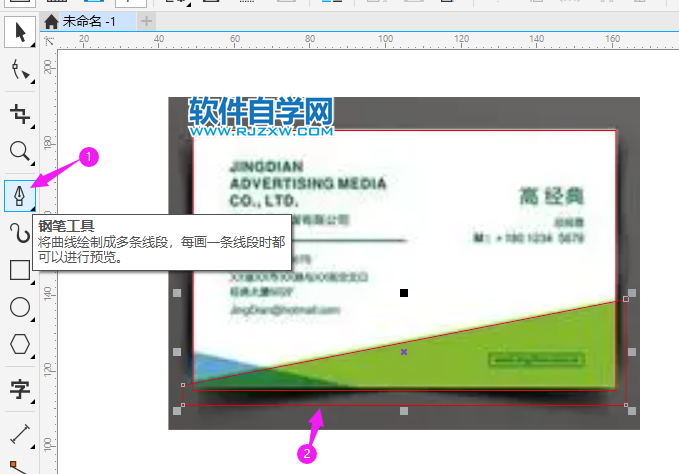
Task: Click the ruler origin corner box
Action: tap(49, 41)
